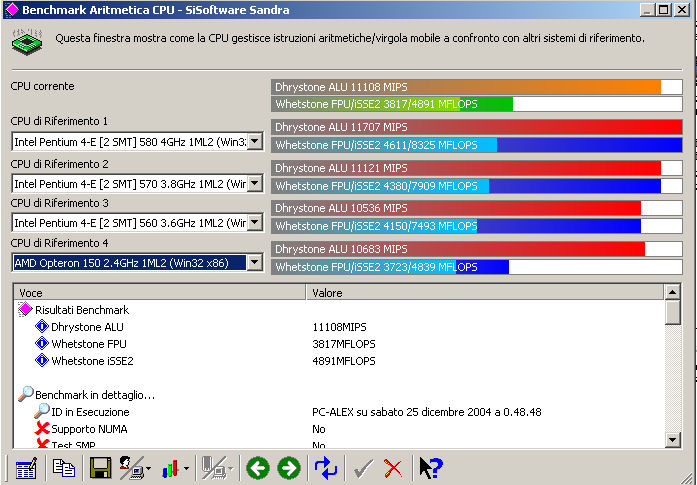
Task: Open the CPU di Riferimento 1 dropdown arrow
Action: click(x=255, y=142)
